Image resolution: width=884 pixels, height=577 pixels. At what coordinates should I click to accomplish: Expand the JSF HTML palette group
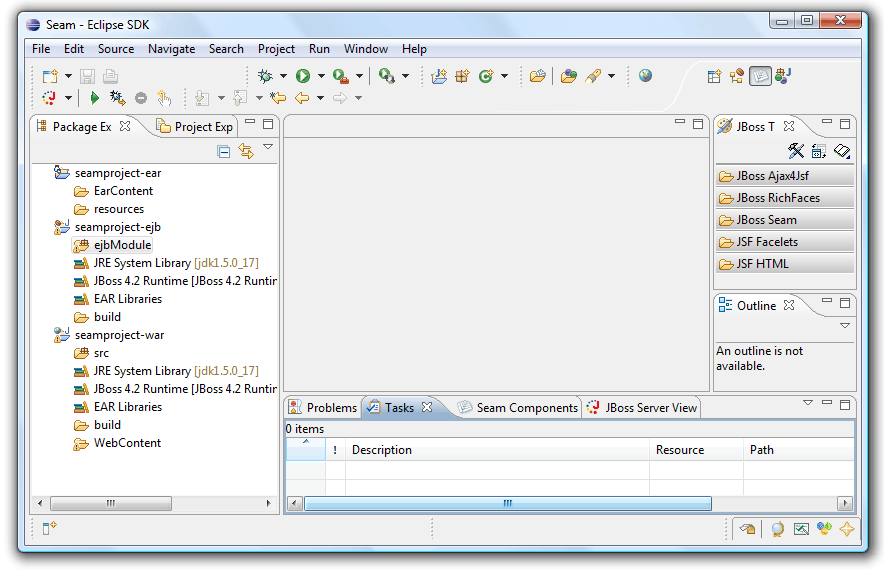click(784, 264)
